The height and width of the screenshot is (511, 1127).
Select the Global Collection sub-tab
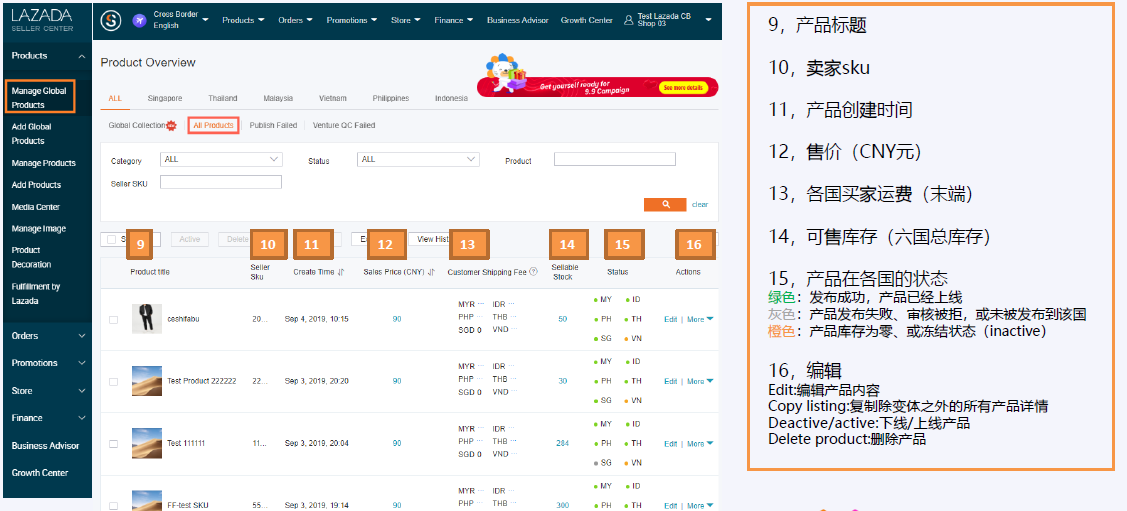coord(137,125)
